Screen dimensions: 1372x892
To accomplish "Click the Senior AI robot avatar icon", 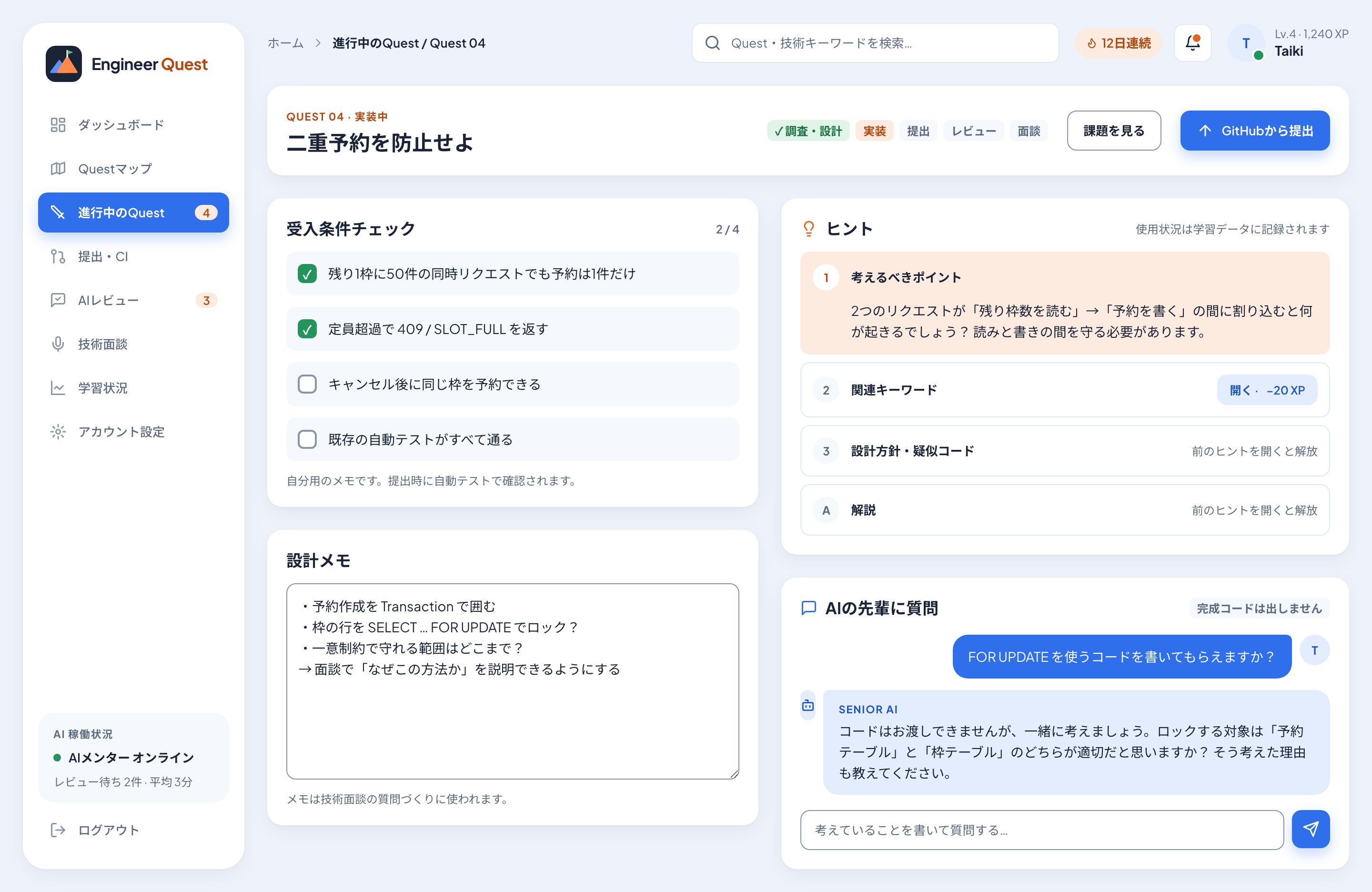I will [x=808, y=705].
